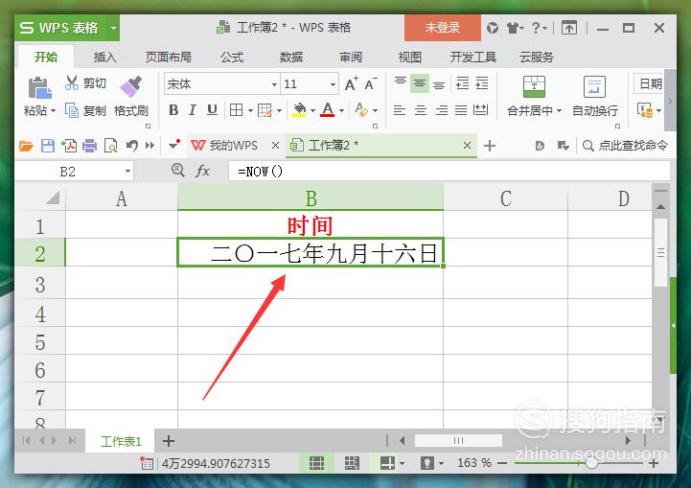691x488 pixels.
Task: Expand Merge and Center dropdown arrow
Action: click(x=559, y=110)
